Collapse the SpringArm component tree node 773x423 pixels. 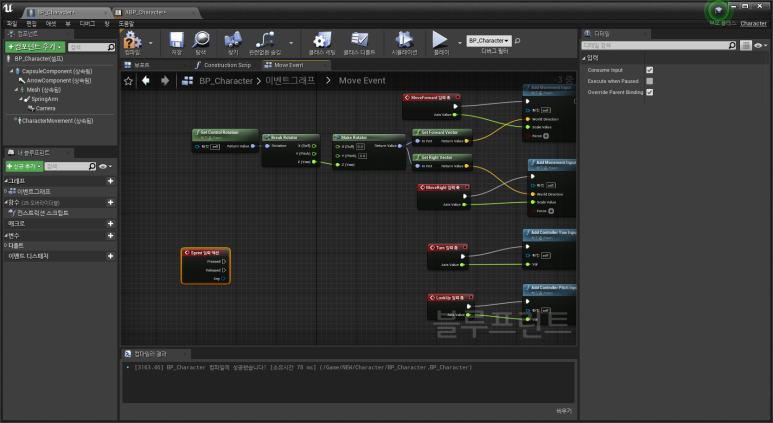click(21, 99)
